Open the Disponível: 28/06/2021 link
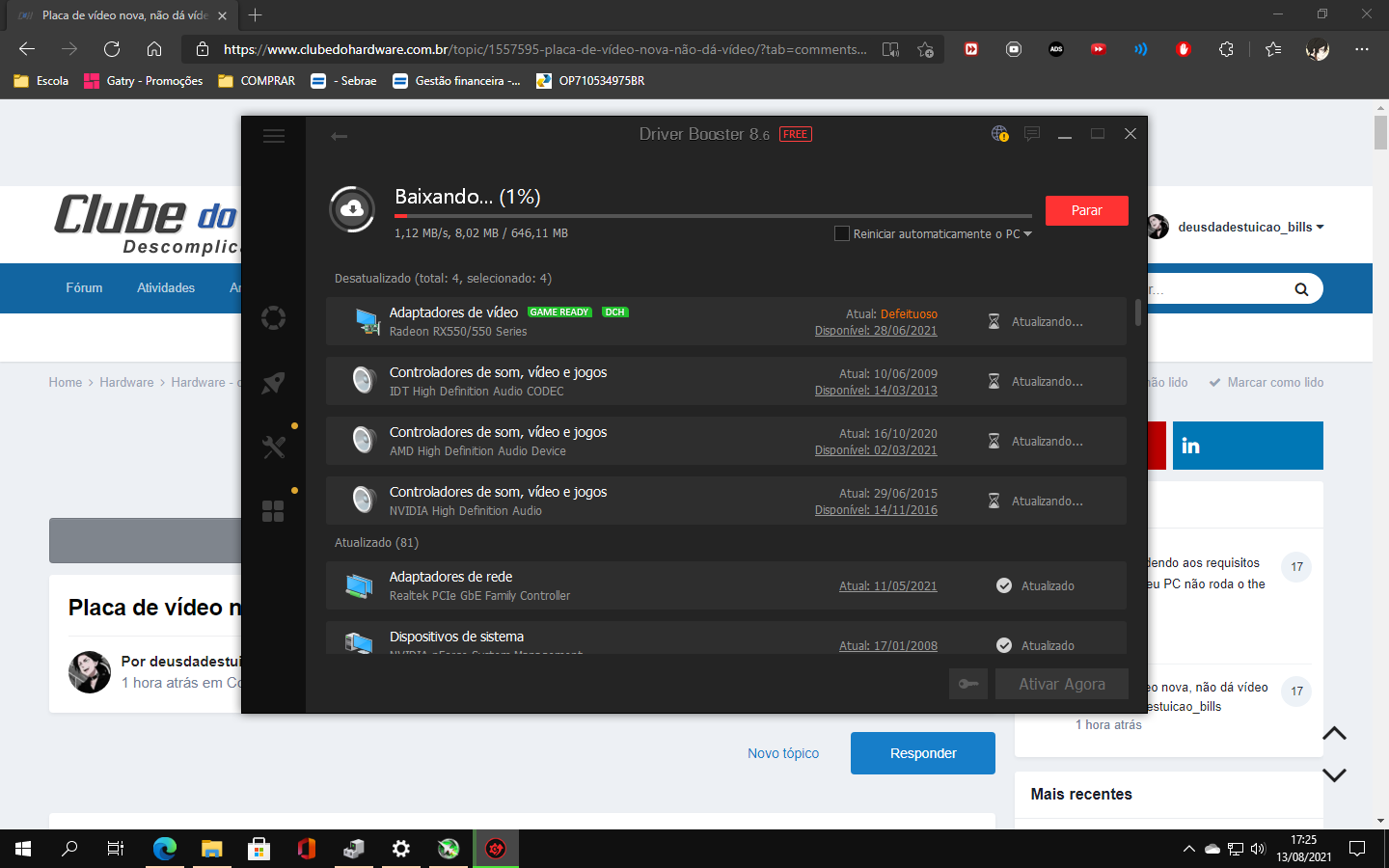The image size is (1389, 868). [876, 330]
